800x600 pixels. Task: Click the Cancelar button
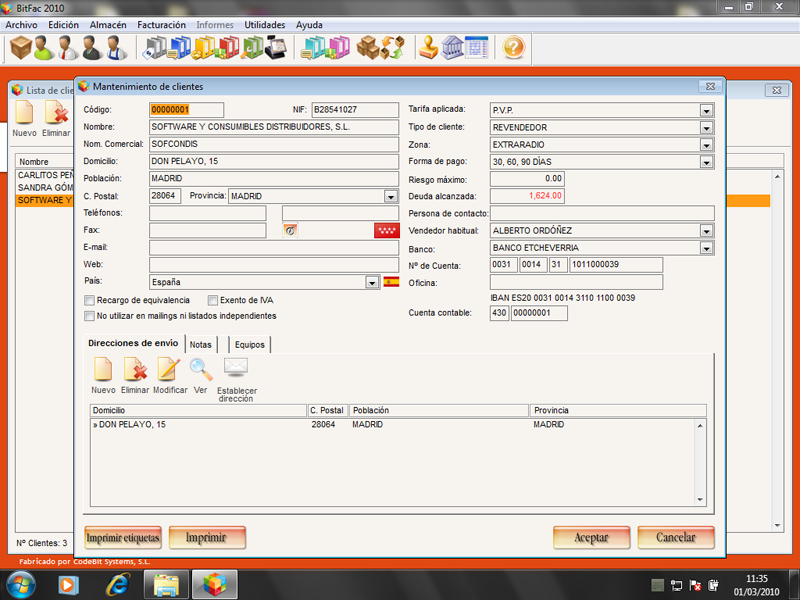point(676,538)
